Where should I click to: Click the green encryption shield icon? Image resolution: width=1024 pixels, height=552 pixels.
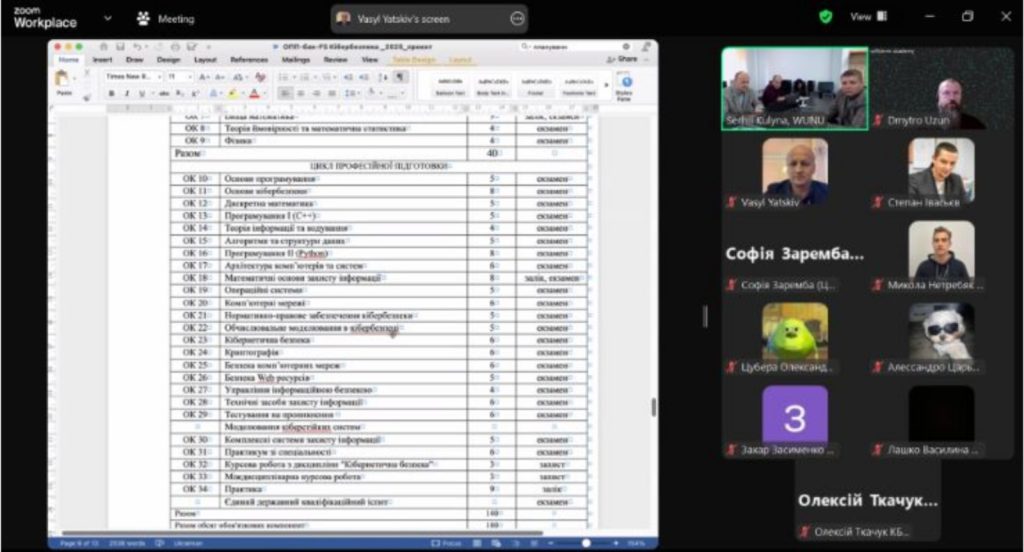(825, 17)
